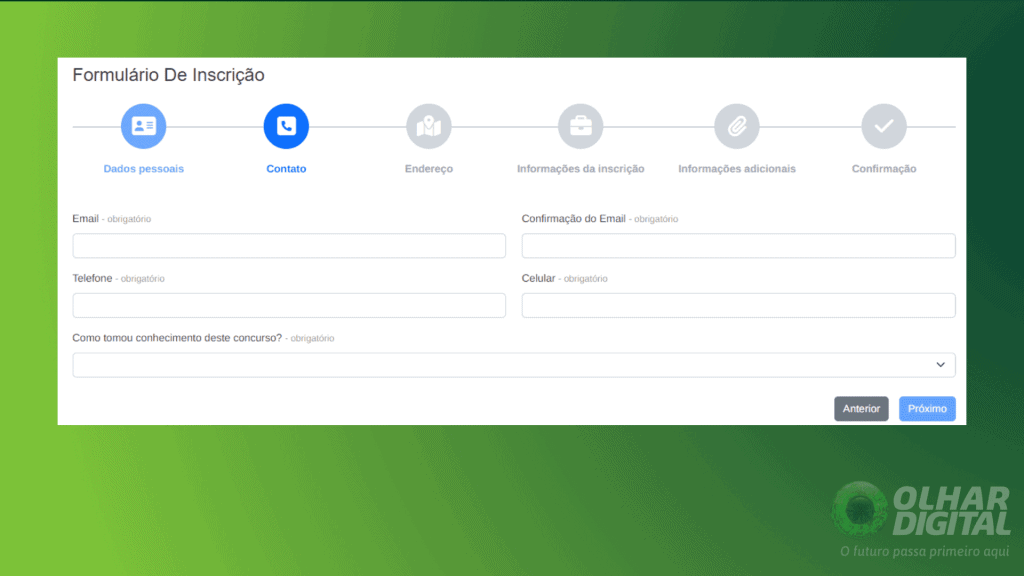Select the Contato phone step icon
Viewport: 1024px width, 576px height.
pos(286,126)
